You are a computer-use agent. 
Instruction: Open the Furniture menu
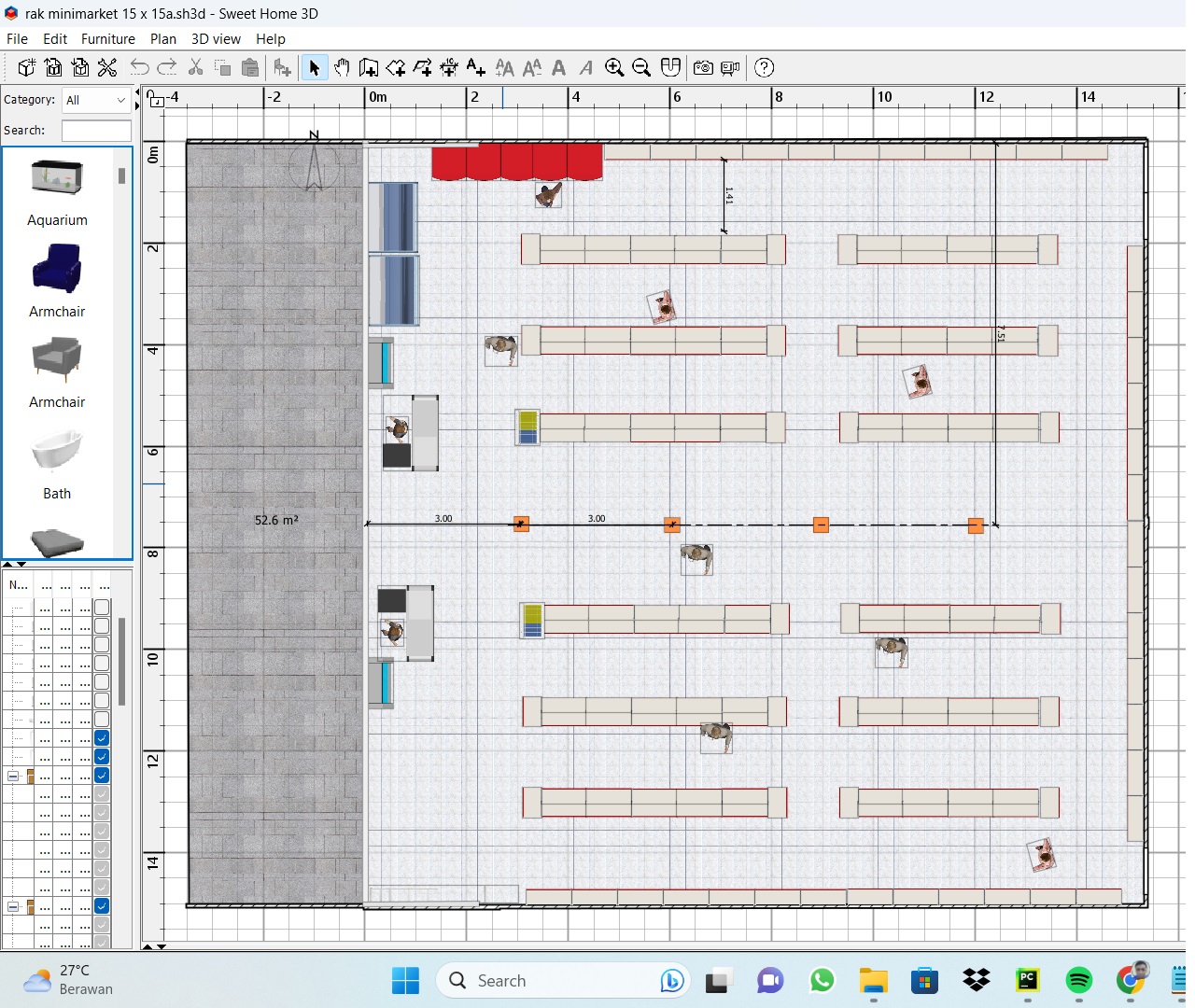tap(107, 39)
